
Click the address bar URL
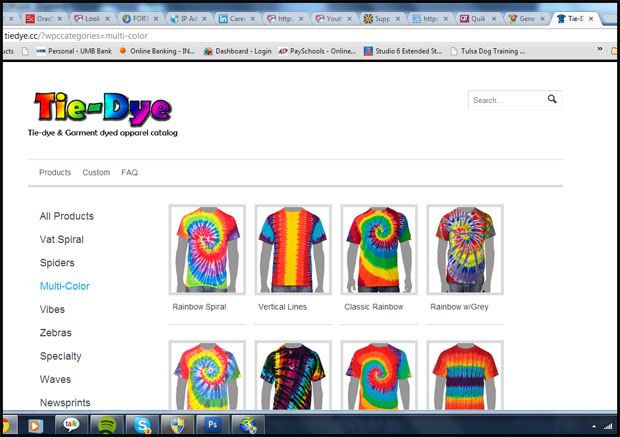tap(76, 36)
